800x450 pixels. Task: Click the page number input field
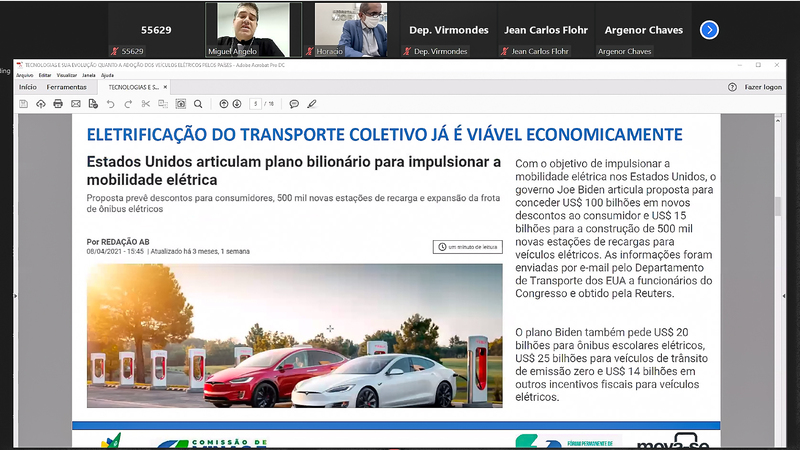click(x=257, y=103)
